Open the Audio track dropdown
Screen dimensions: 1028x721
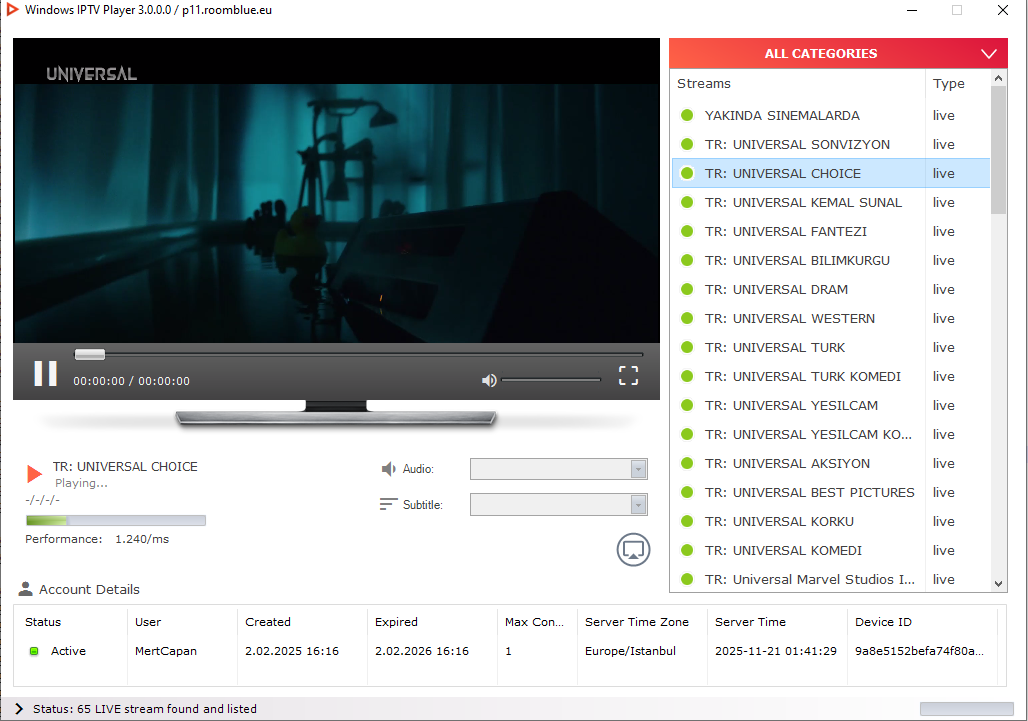coord(559,469)
